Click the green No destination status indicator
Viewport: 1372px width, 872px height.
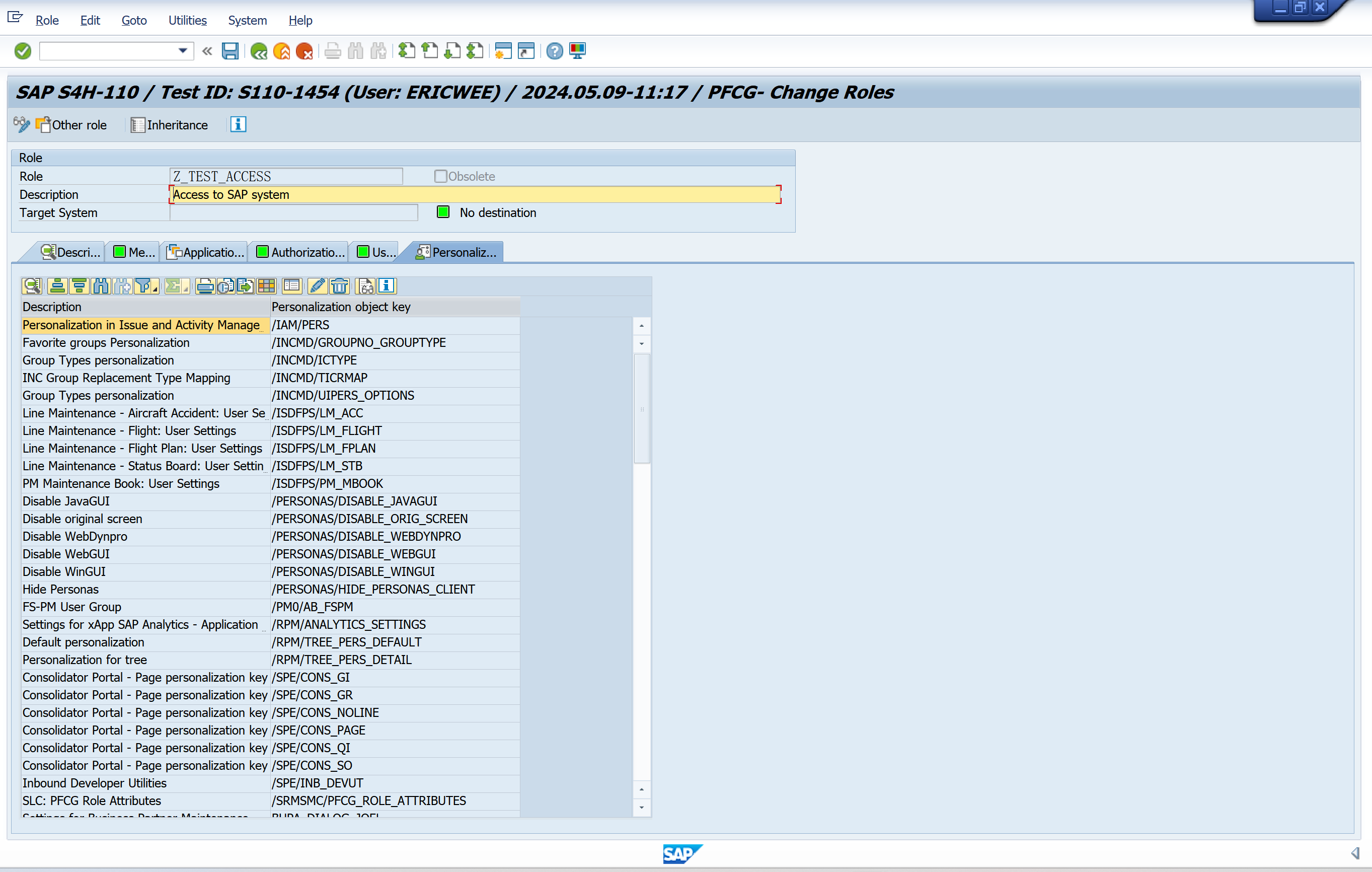point(443,212)
